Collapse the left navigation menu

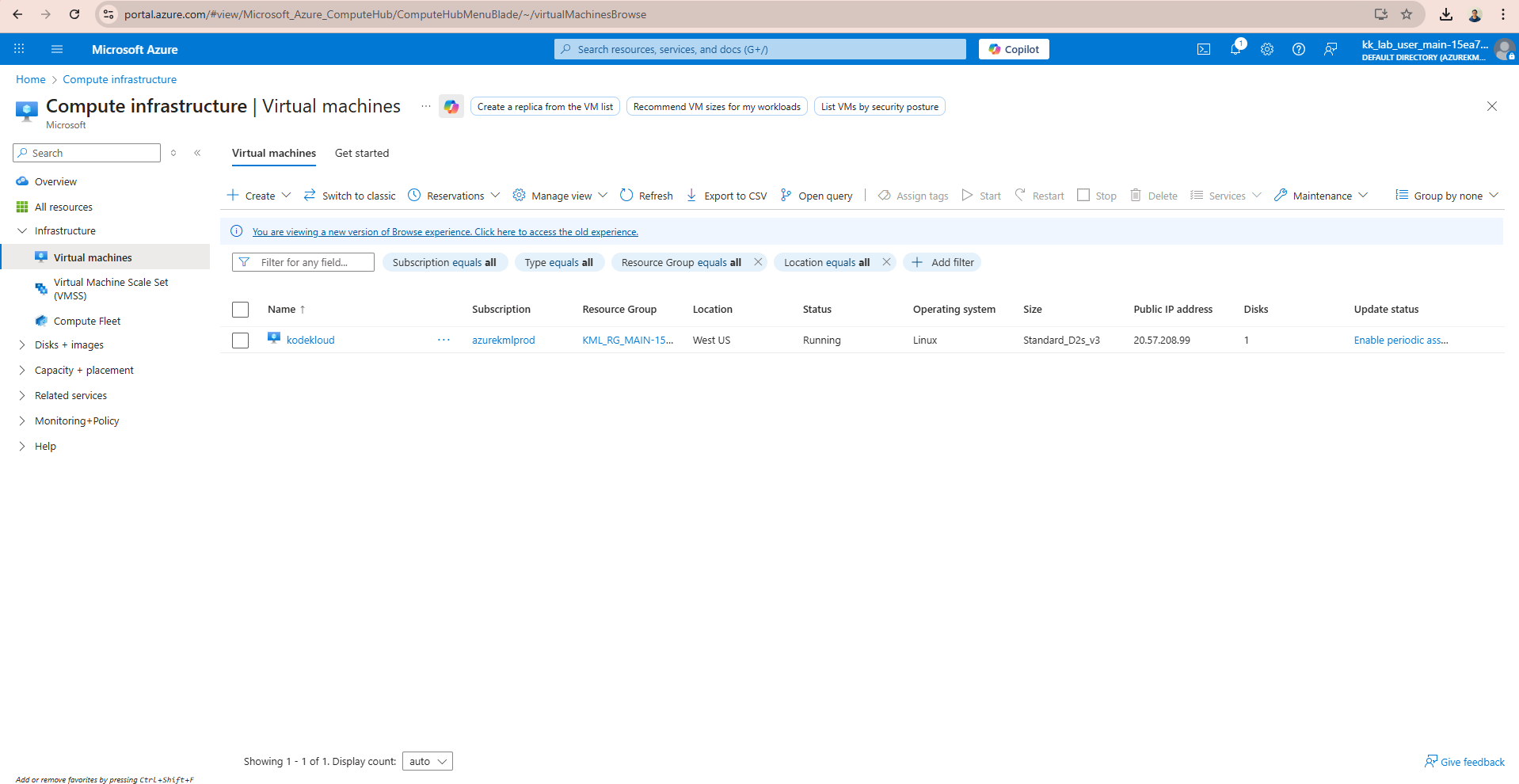[x=197, y=153]
